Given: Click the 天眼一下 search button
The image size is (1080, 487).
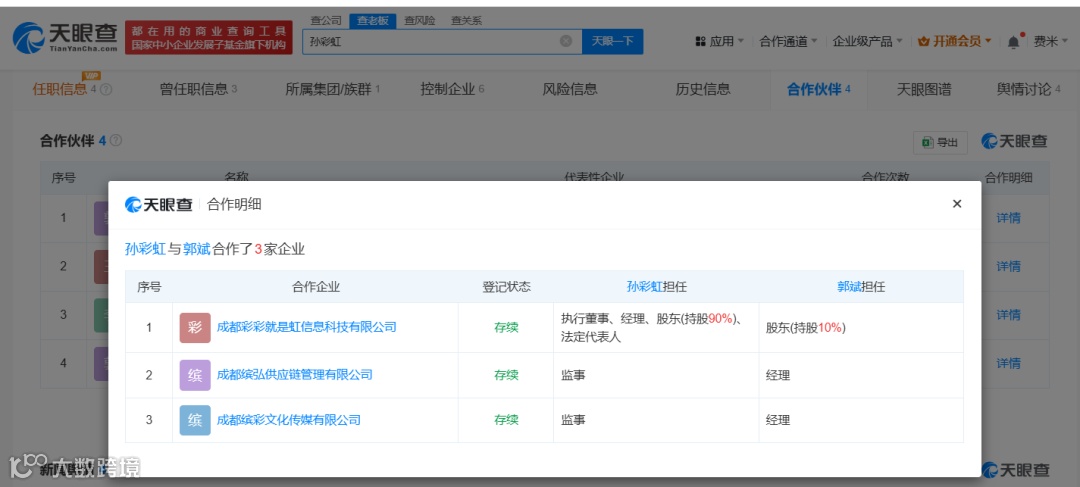Looking at the screenshot, I should click(612, 41).
